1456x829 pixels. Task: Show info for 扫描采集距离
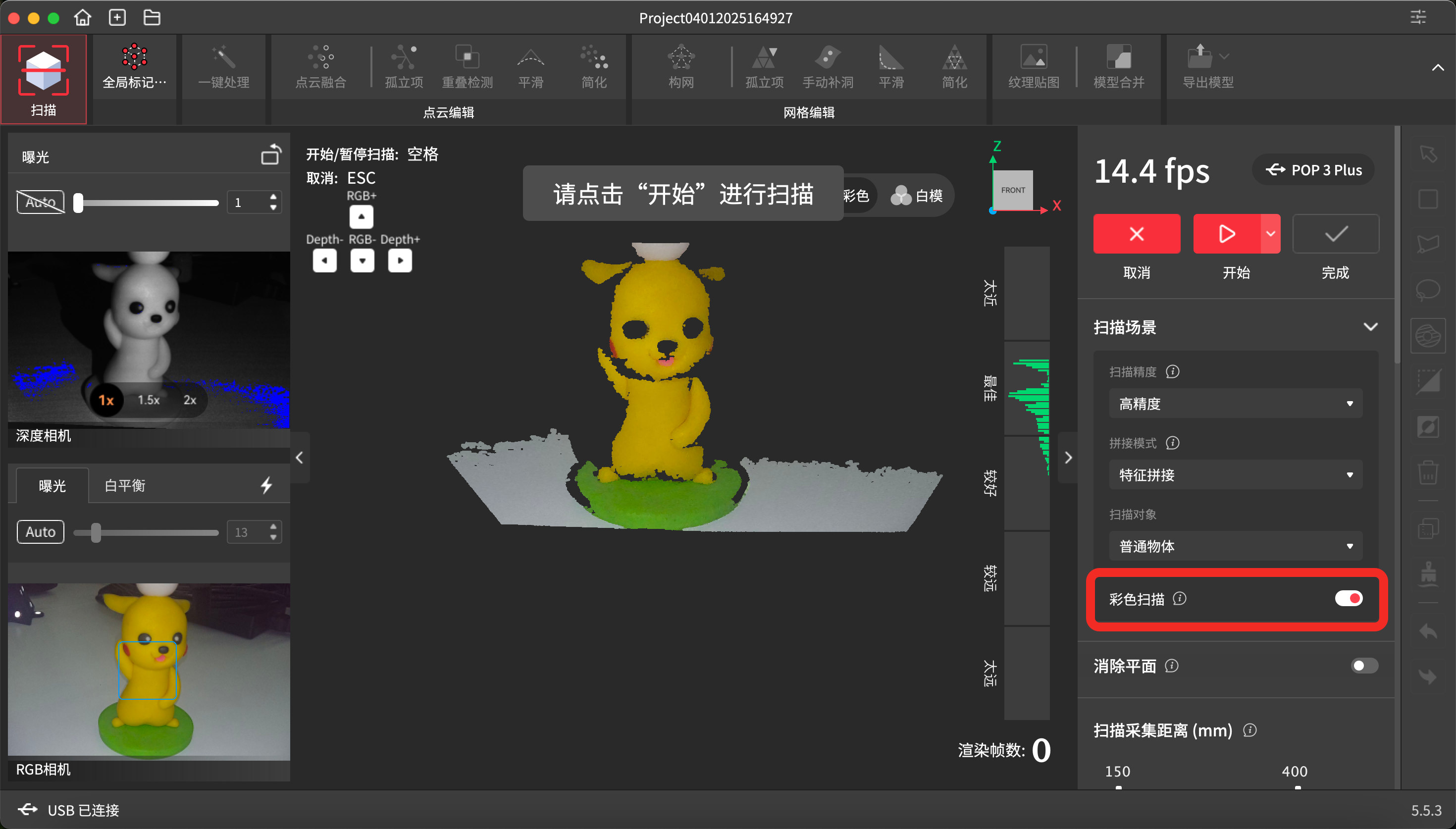[x=1249, y=730]
